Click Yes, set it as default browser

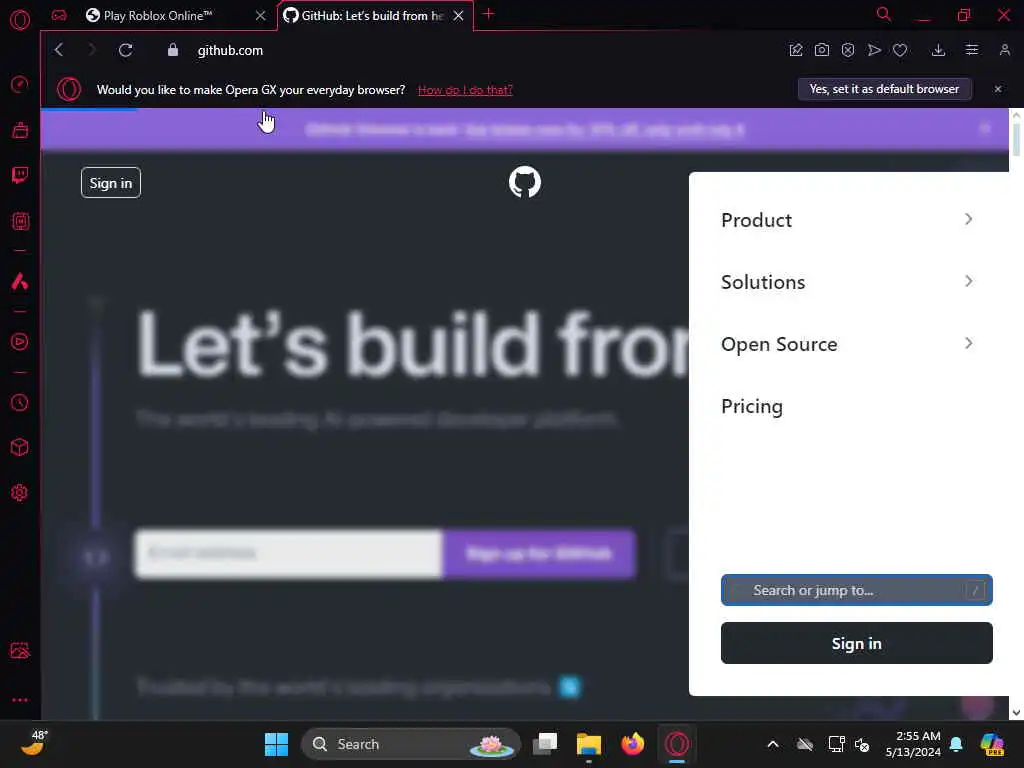[x=885, y=89]
